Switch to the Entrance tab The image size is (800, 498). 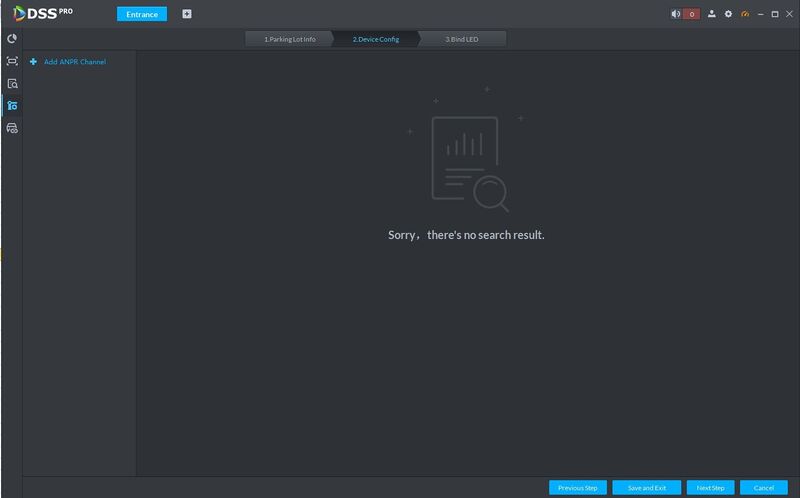click(142, 14)
